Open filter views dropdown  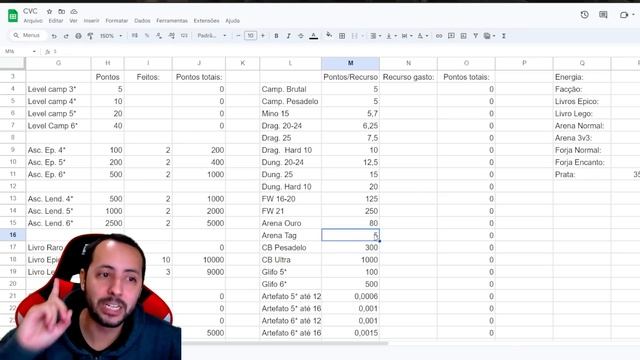pyautogui.click(x=489, y=36)
